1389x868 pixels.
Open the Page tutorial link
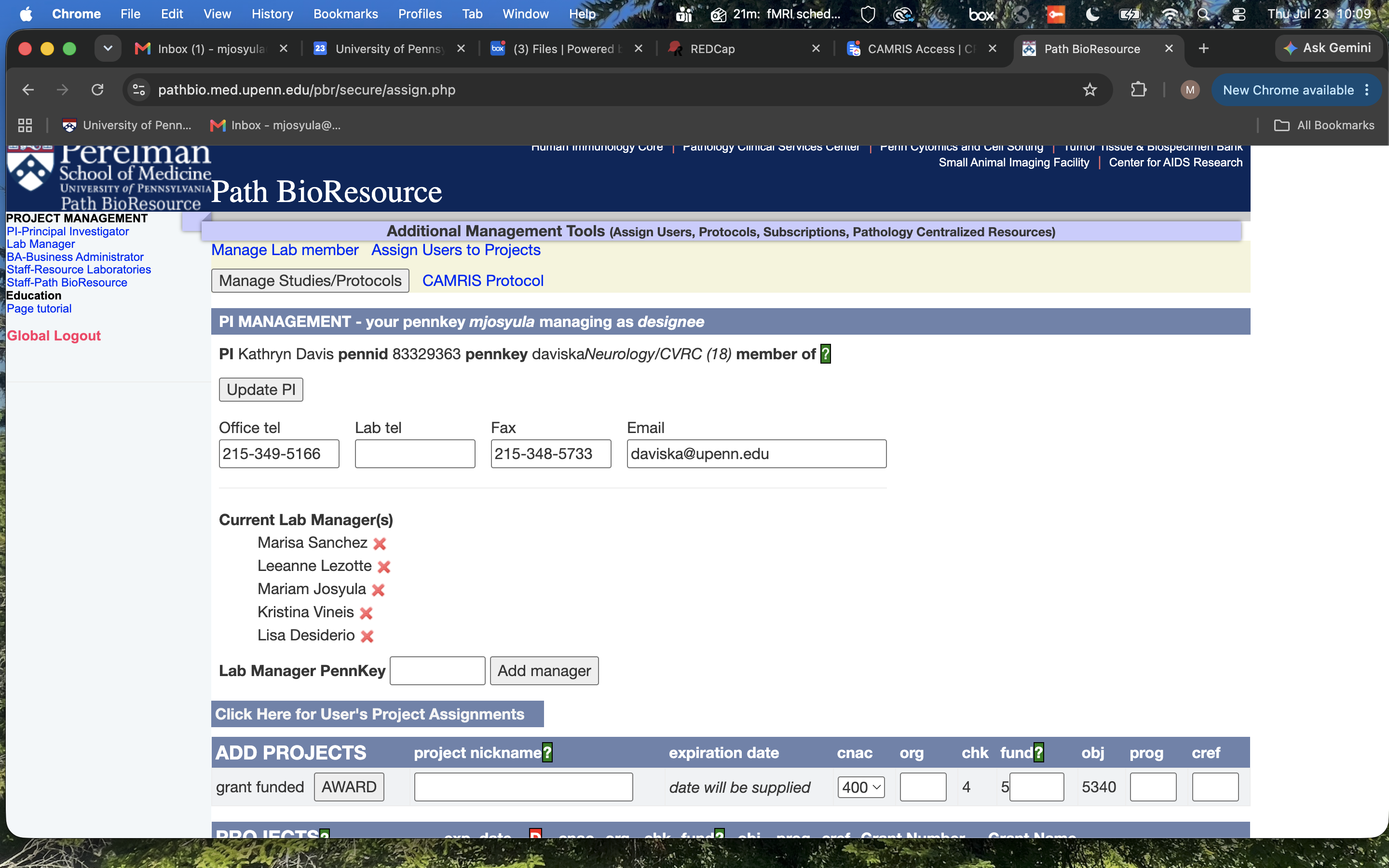tap(39, 309)
